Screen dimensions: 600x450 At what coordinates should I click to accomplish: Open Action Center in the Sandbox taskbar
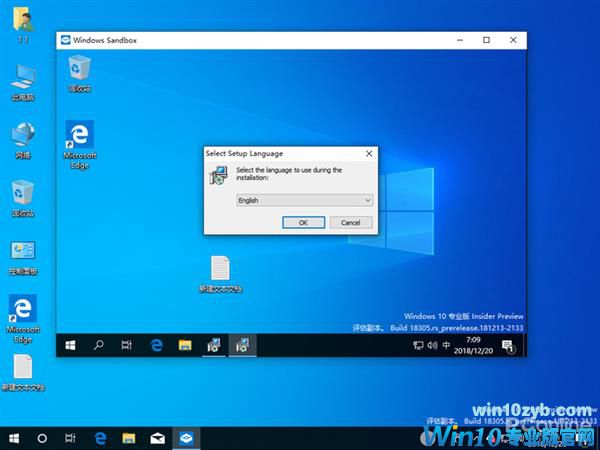[x=509, y=346]
